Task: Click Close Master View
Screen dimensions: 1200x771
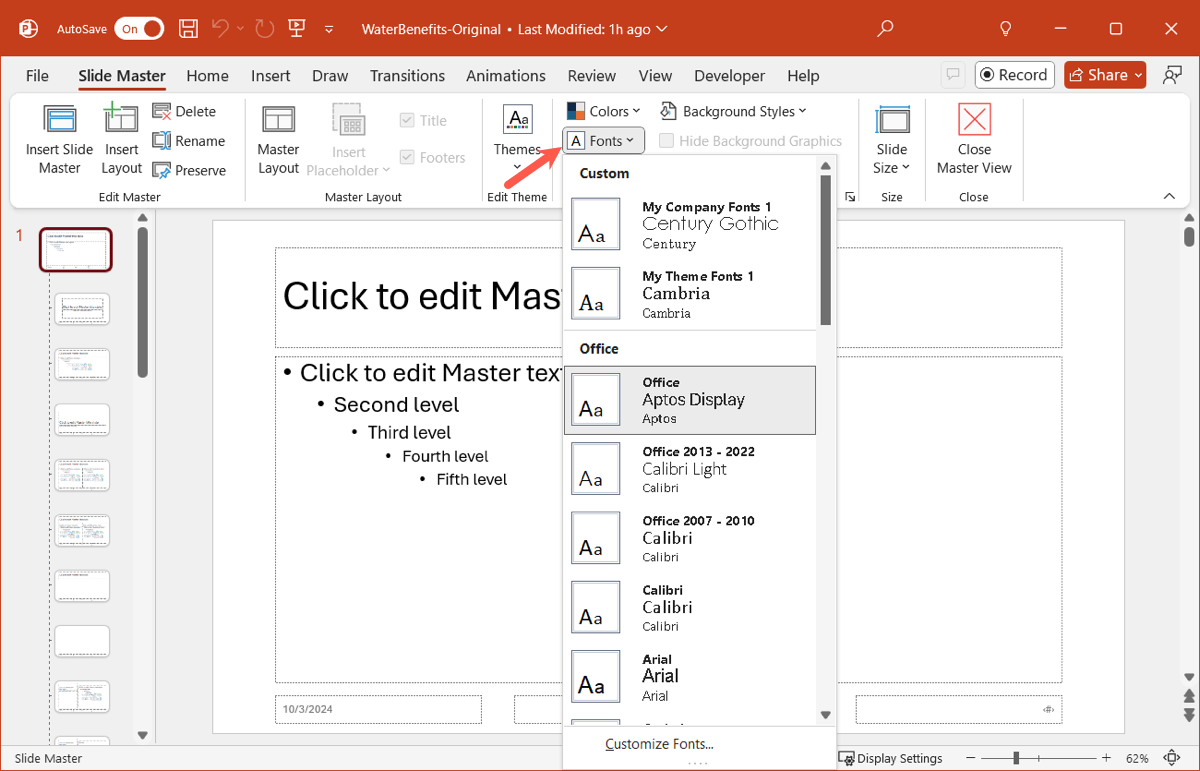Action: (x=974, y=139)
